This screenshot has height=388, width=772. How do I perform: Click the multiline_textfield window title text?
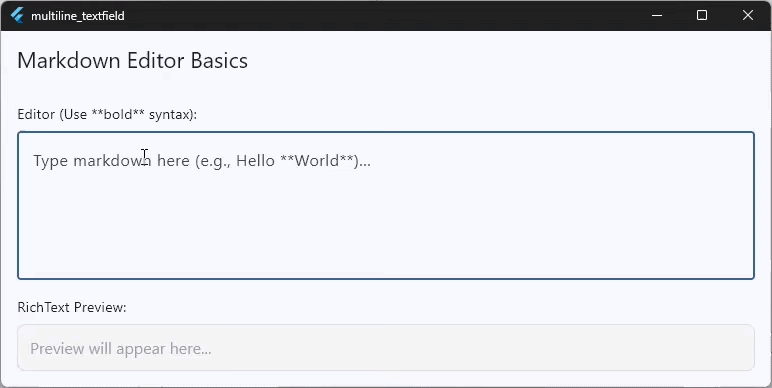click(78, 16)
